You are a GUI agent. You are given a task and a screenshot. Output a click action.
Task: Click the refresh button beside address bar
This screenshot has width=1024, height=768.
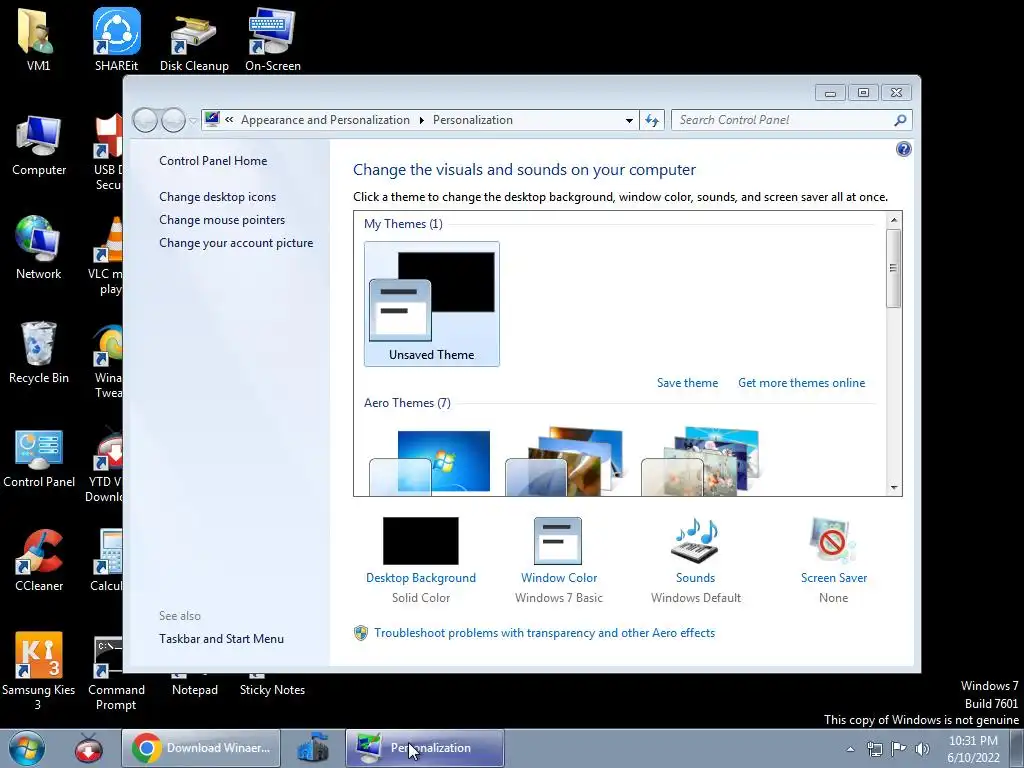tap(652, 120)
